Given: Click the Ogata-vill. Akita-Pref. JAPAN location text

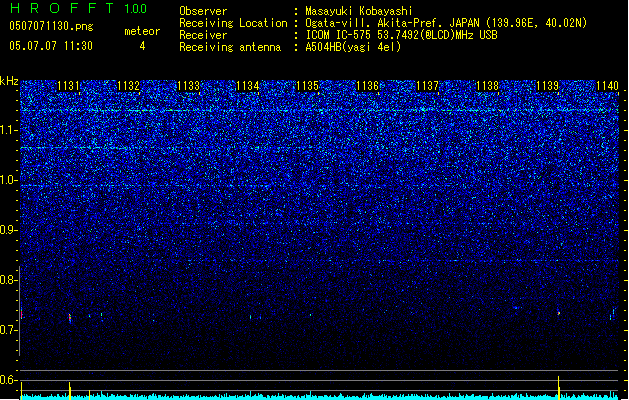Looking at the screenshot, I should pyautogui.click(x=446, y=23).
